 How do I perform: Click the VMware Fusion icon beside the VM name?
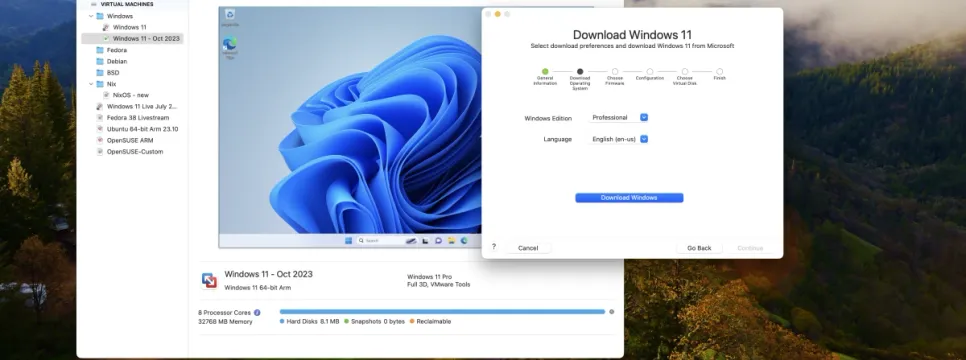pyautogui.click(x=209, y=280)
